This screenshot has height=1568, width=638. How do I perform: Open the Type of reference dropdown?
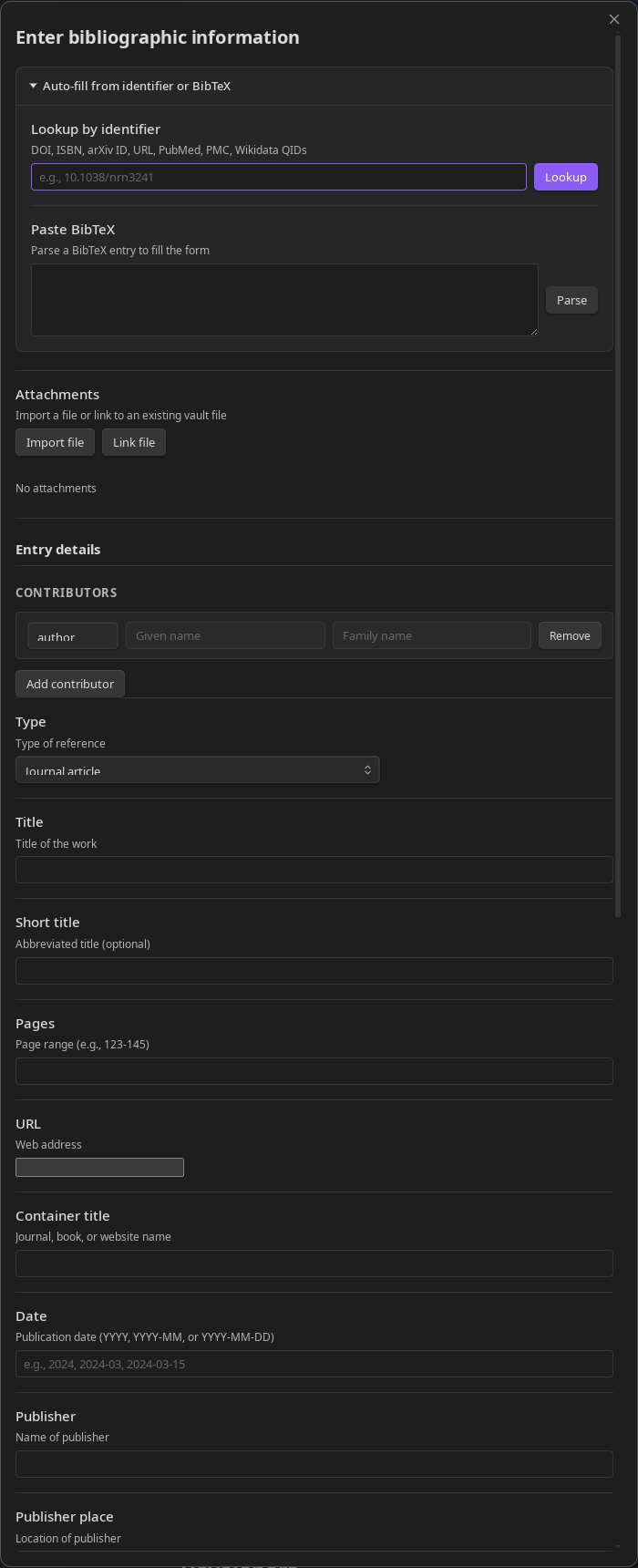197,769
